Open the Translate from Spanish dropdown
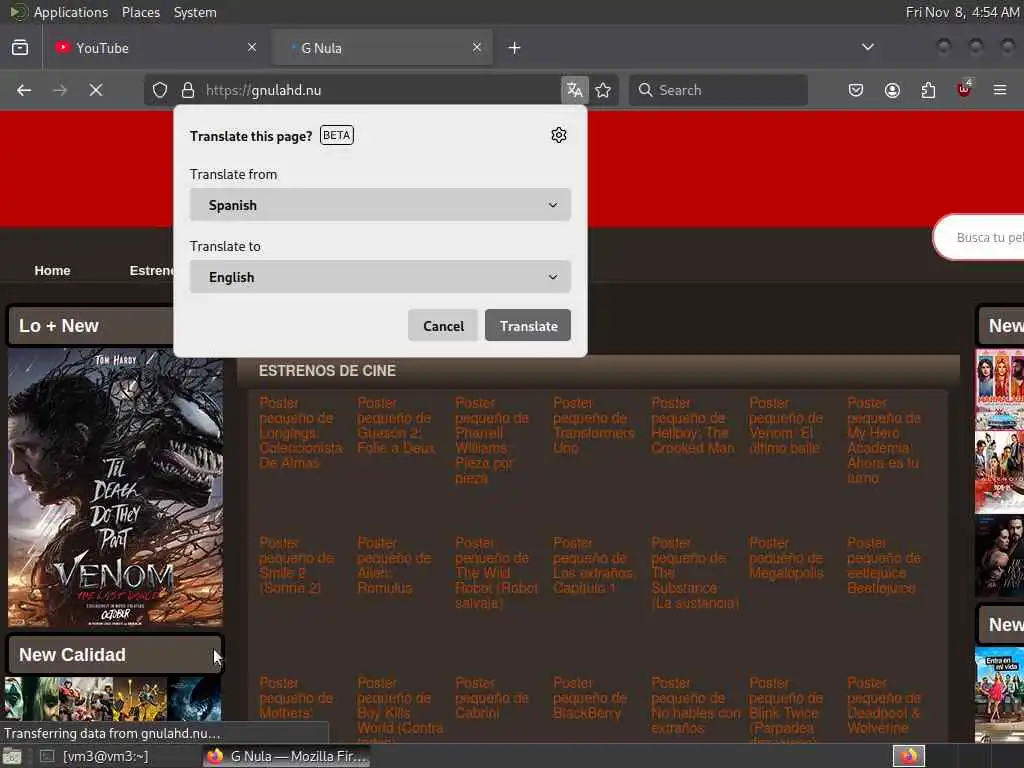This screenshot has height=768, width=1024. pyautogui.click(x=380, y=205)
